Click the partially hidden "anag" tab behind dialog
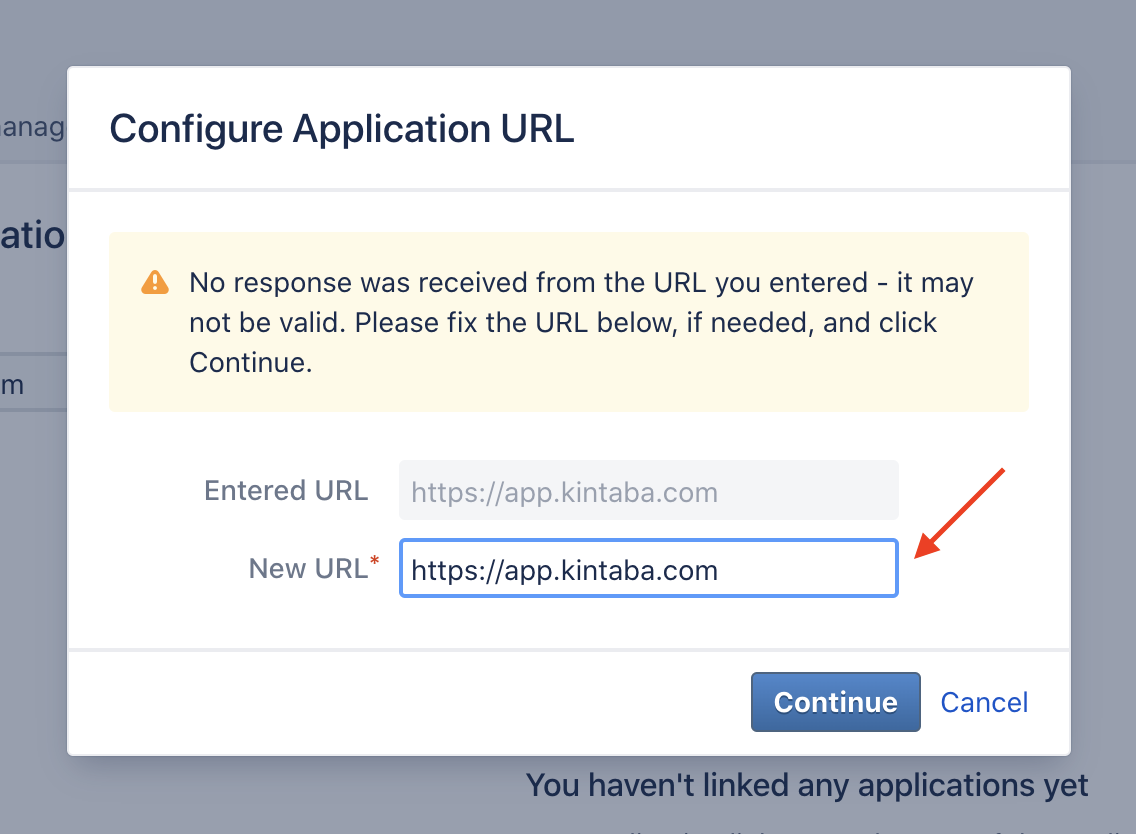 (33, 127)
